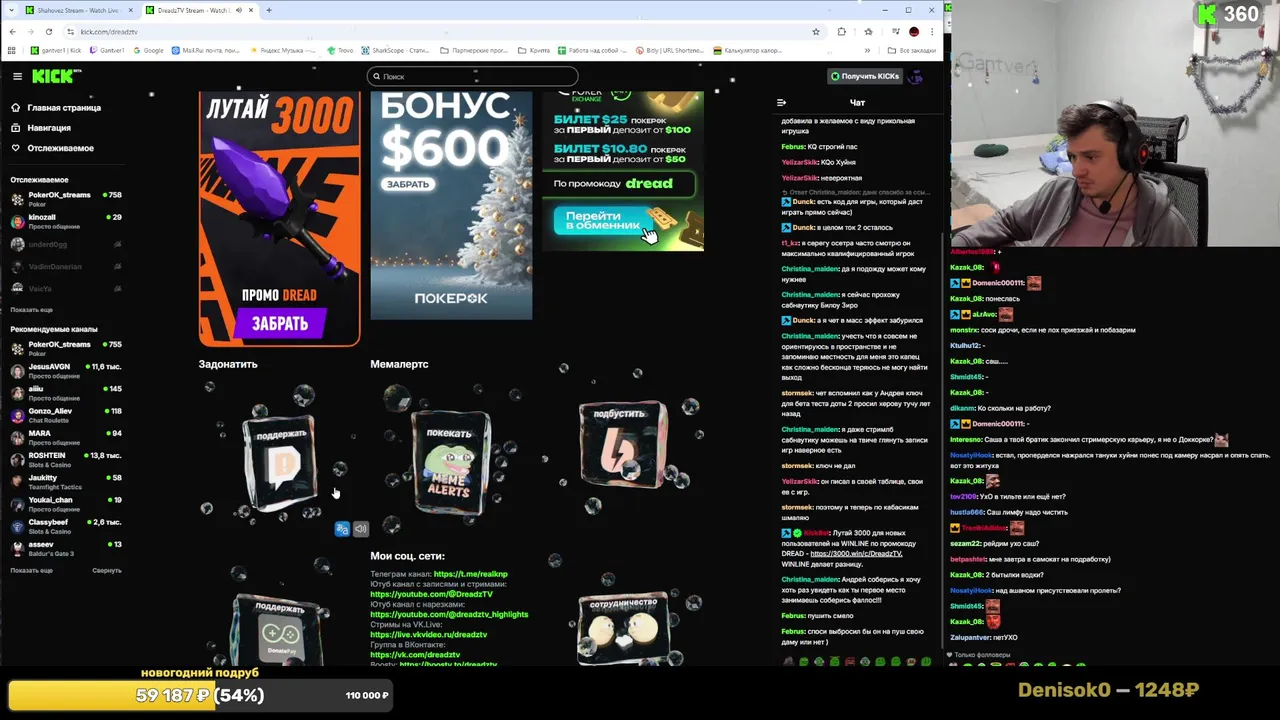Open the Все закладки folder
Image resolution: width=1280 pixels, height=720 pixels.
click(913, 50)
